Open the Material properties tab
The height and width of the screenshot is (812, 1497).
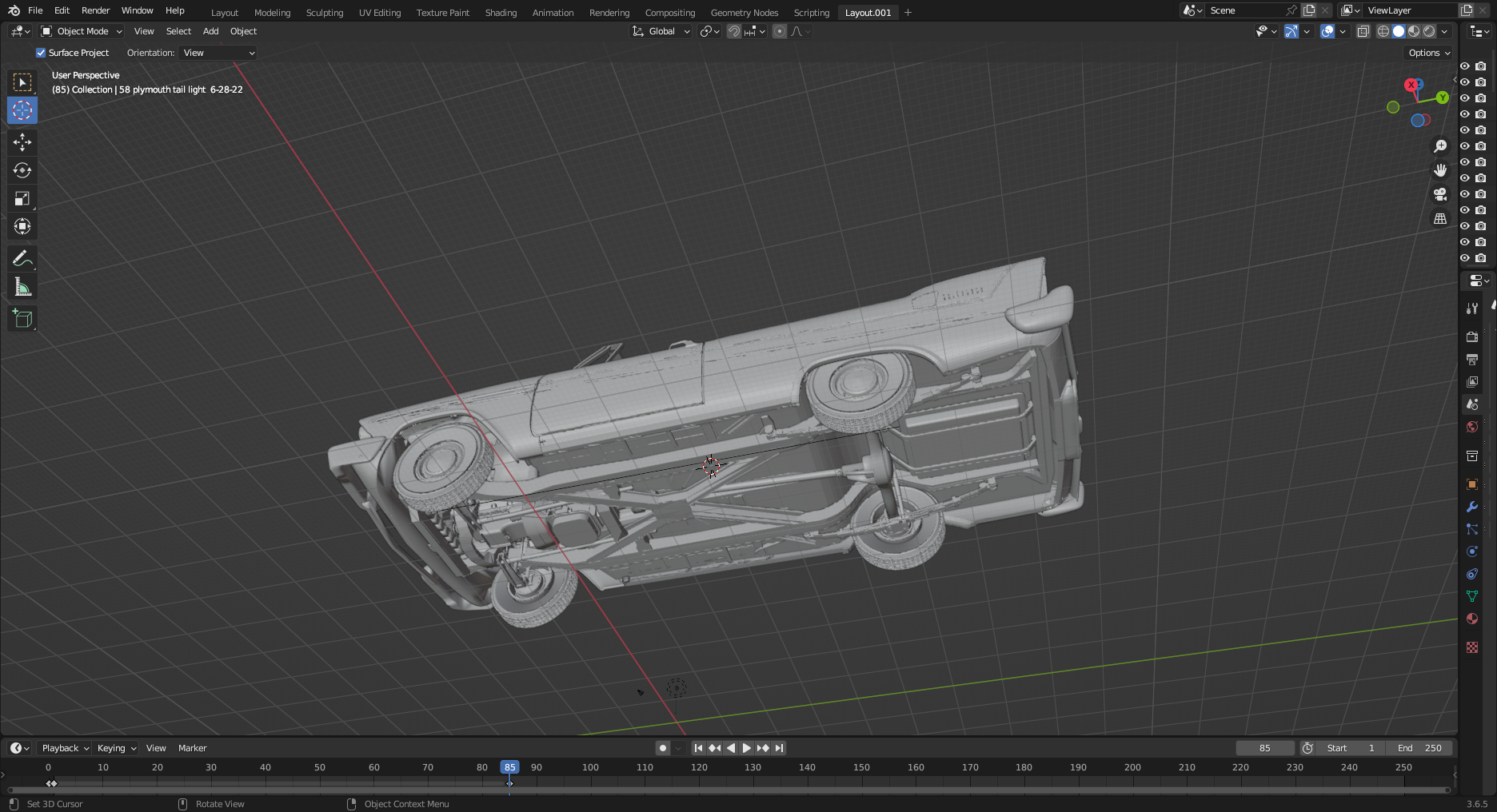pyautogui.click(x=1472, y=619)
